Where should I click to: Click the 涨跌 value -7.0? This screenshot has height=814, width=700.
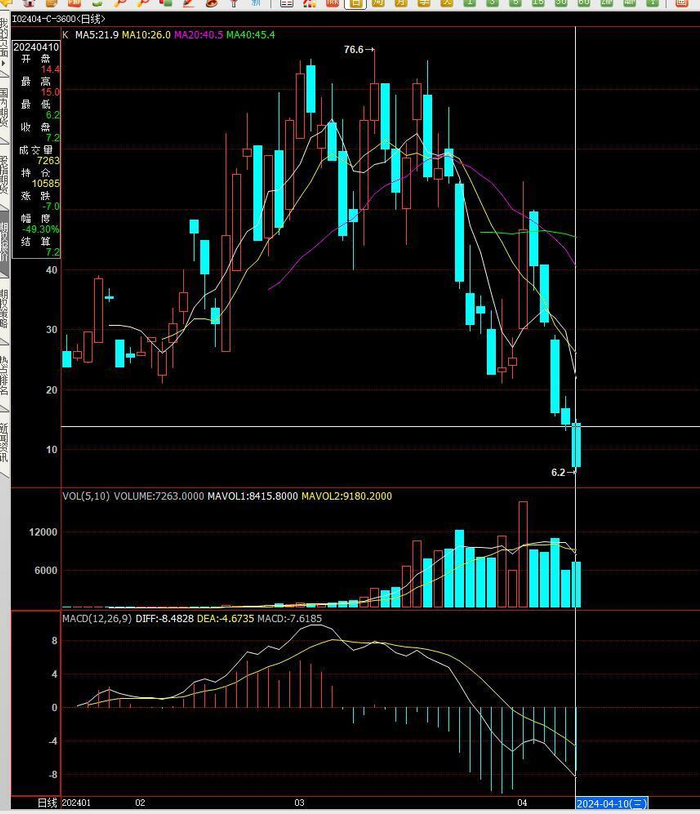coord(51,206)
